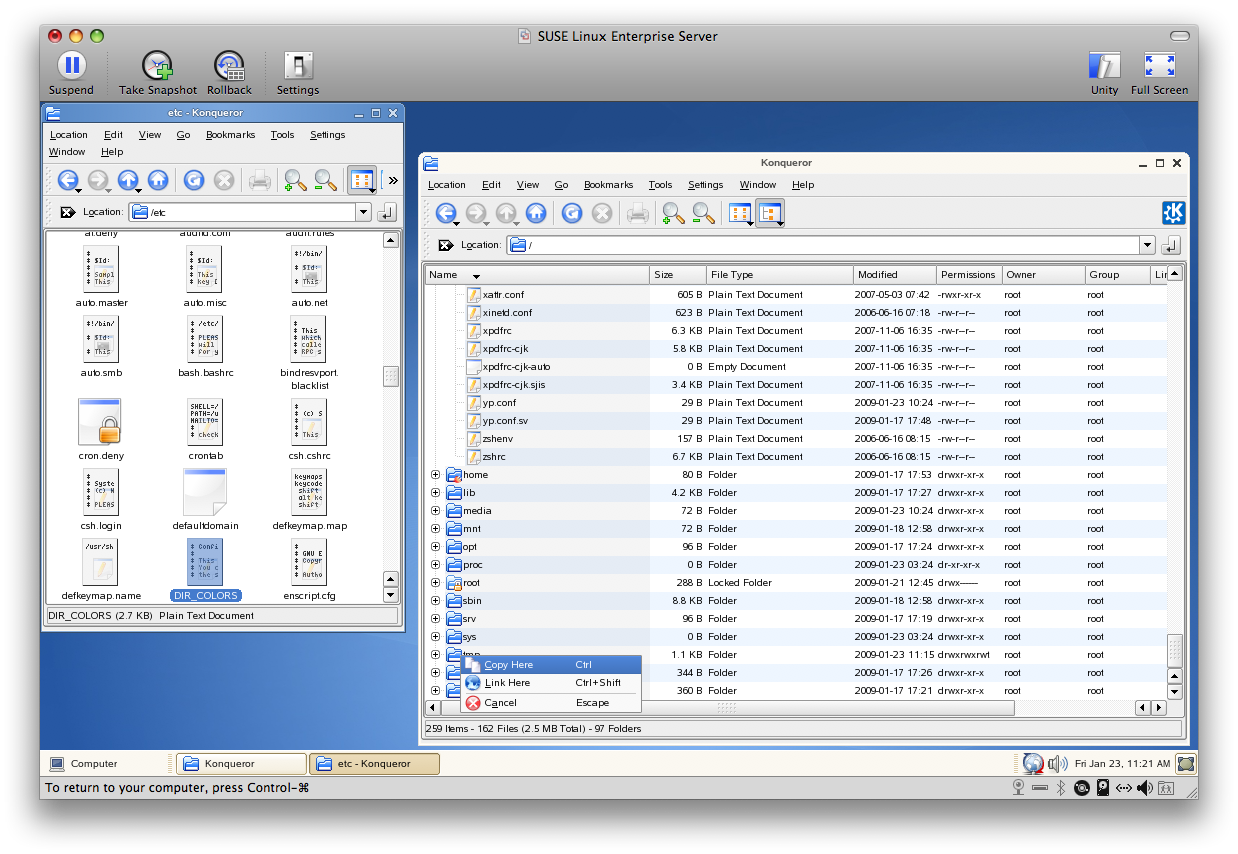The width and height of the screenshot is (1238, 854).
Task: Zoom in on the /etc icon view
Action: tap(295, 180)
